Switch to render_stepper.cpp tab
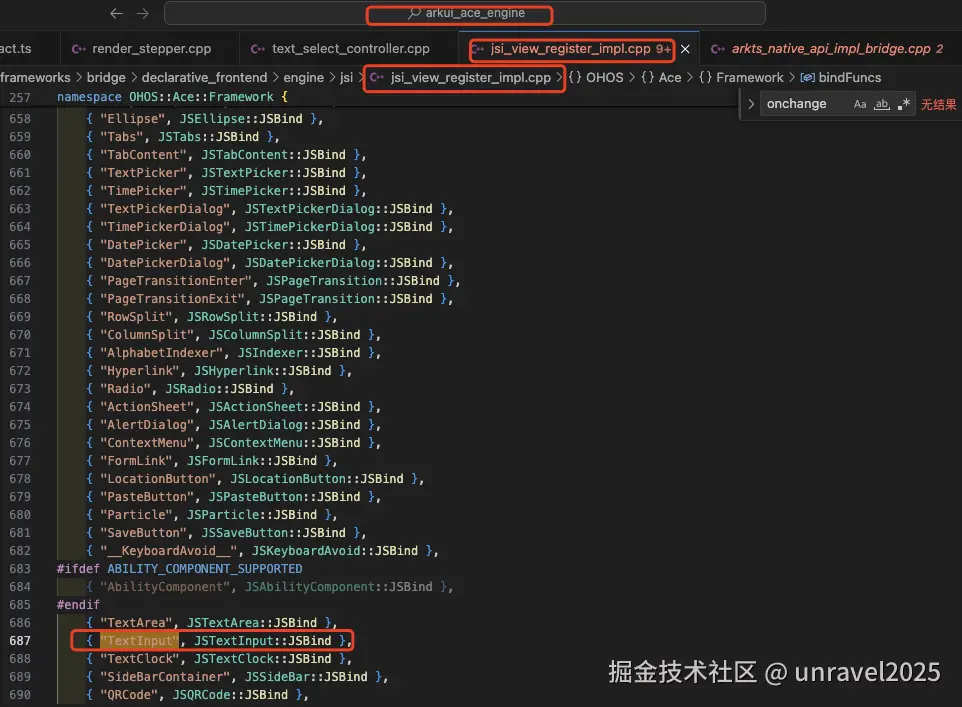The image size is (962, 707). 150,49
